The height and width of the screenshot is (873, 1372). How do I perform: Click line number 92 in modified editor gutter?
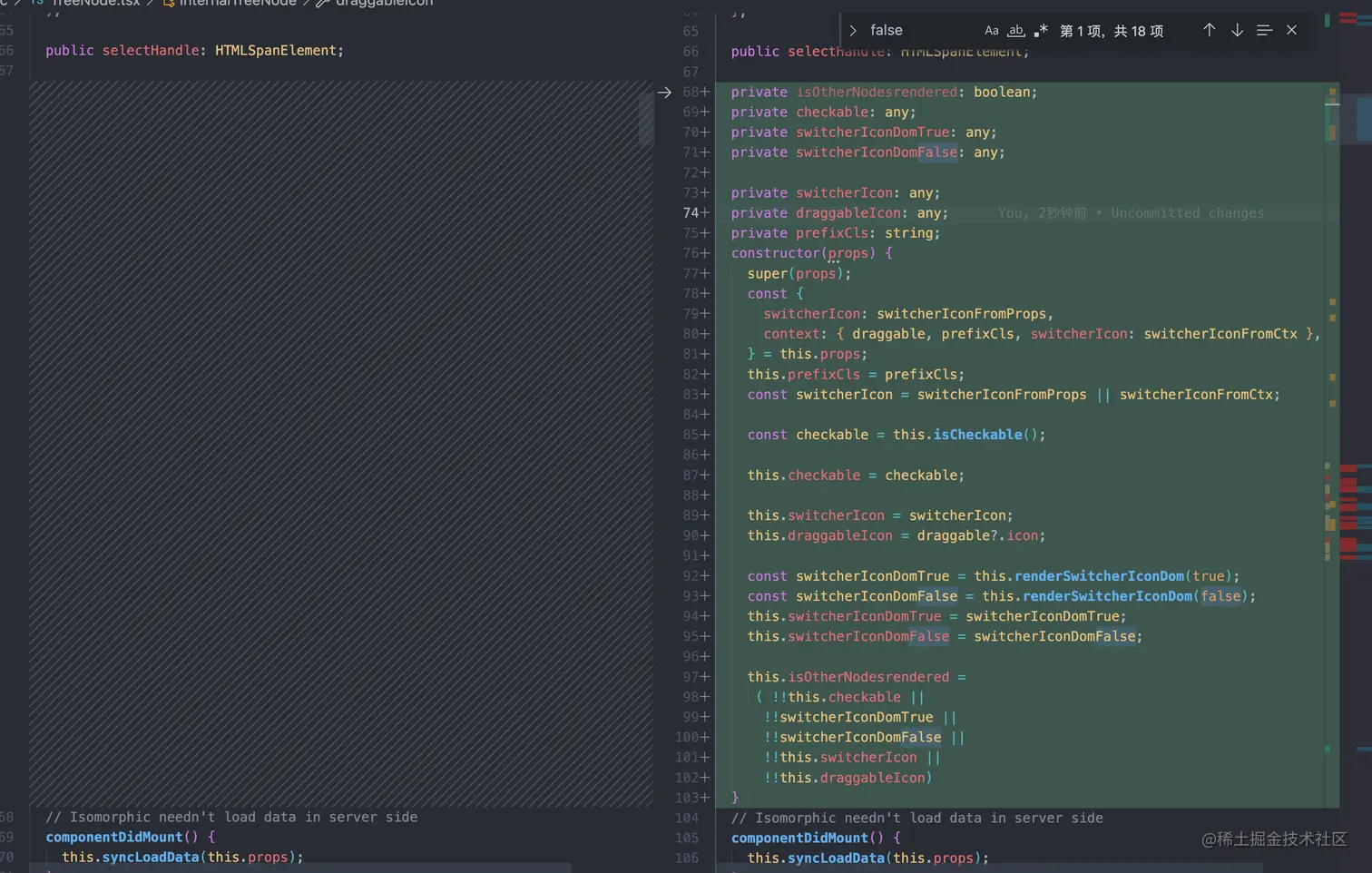coord(691,576)
